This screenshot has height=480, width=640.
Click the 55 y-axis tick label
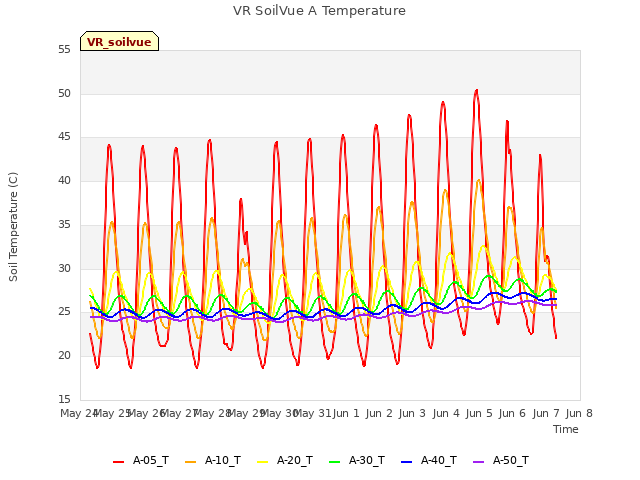pyautogui.click(x=64, y=50)
